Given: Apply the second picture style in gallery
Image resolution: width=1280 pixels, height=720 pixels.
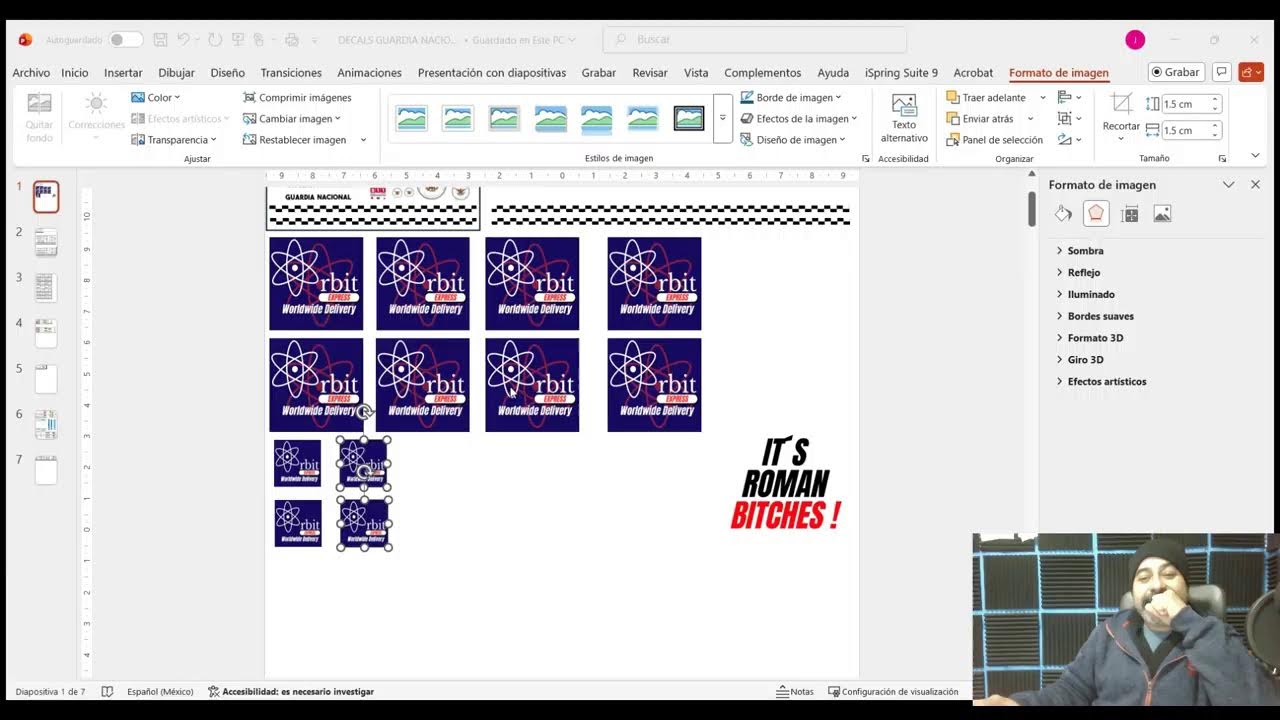Looking at the screenshot, I should tap(457, 118).
